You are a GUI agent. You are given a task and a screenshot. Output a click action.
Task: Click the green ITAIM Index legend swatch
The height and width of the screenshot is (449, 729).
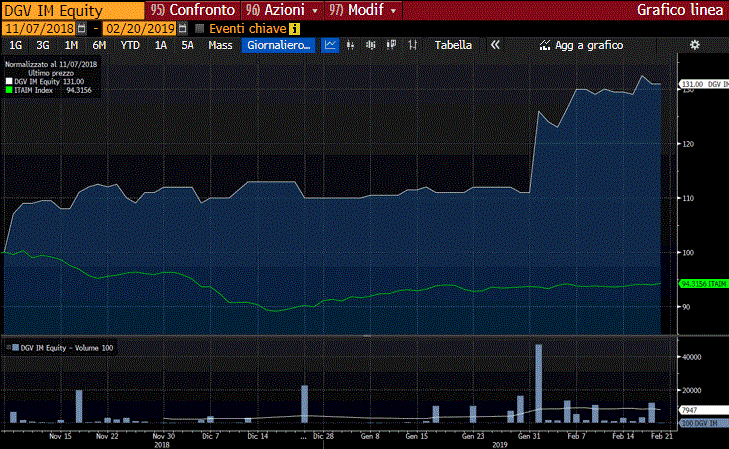pyautogui.click(x=9, y=90)
